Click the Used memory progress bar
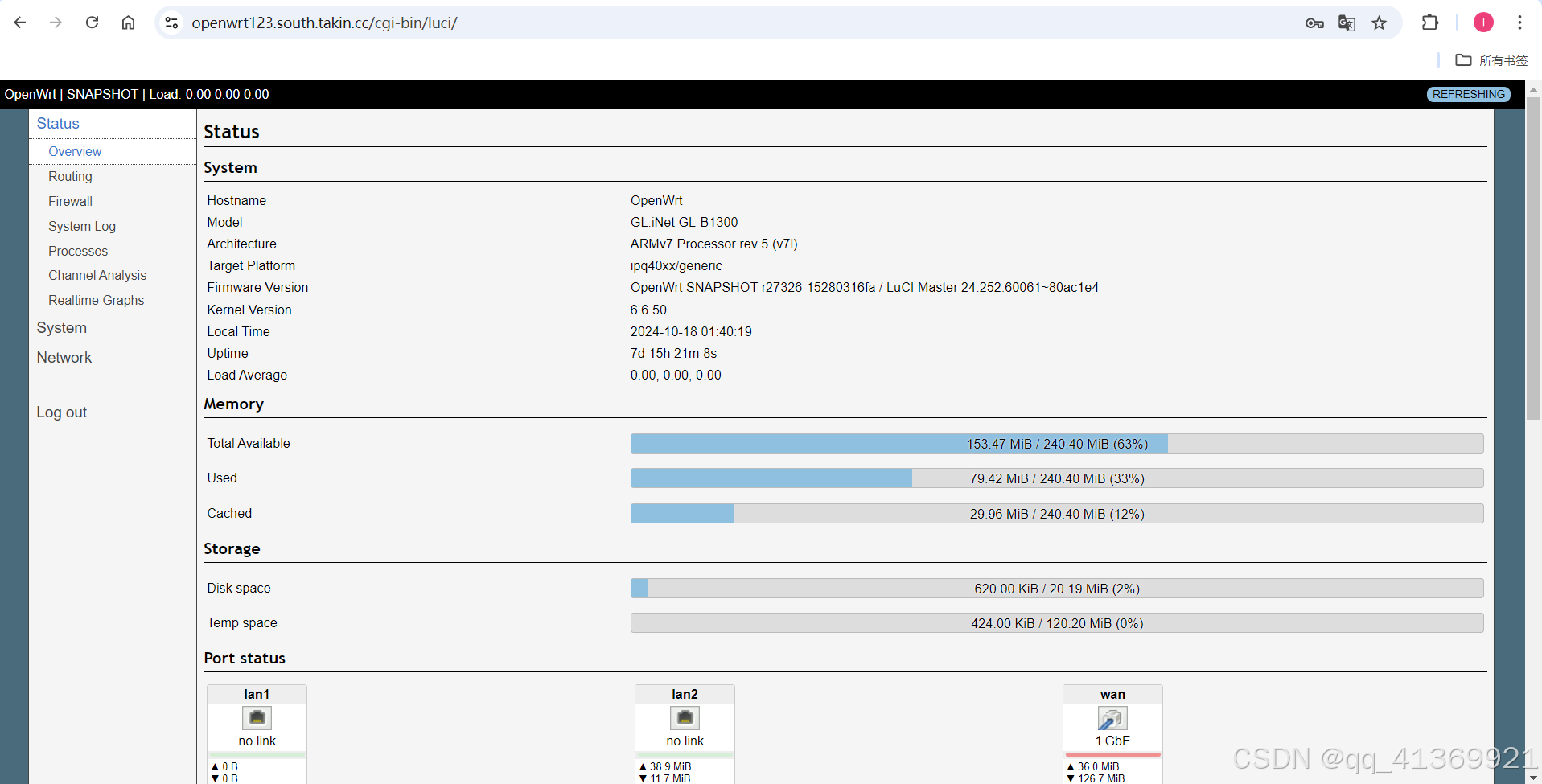1542x784 pixels. coord(1057,478)
